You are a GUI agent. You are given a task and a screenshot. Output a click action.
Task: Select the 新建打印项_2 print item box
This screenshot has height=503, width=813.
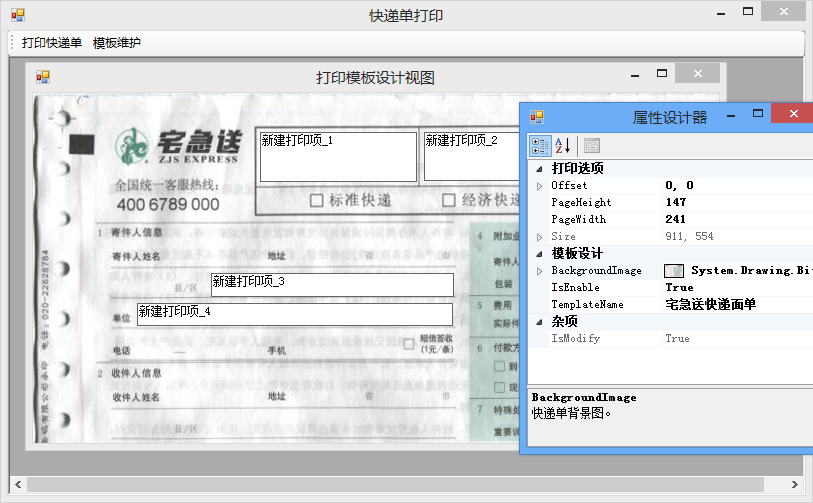472,157
